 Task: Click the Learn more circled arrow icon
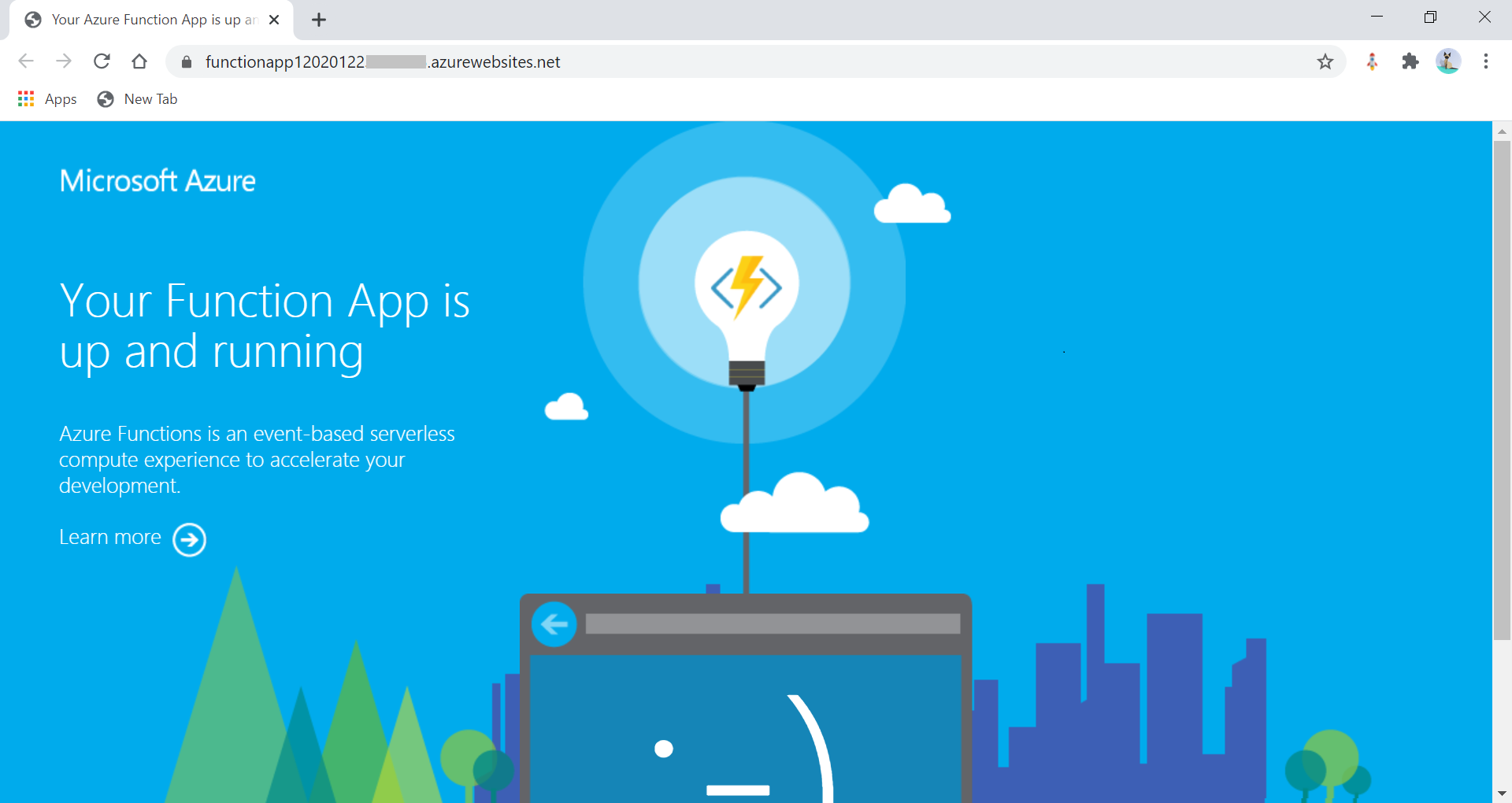coord(189,539)
